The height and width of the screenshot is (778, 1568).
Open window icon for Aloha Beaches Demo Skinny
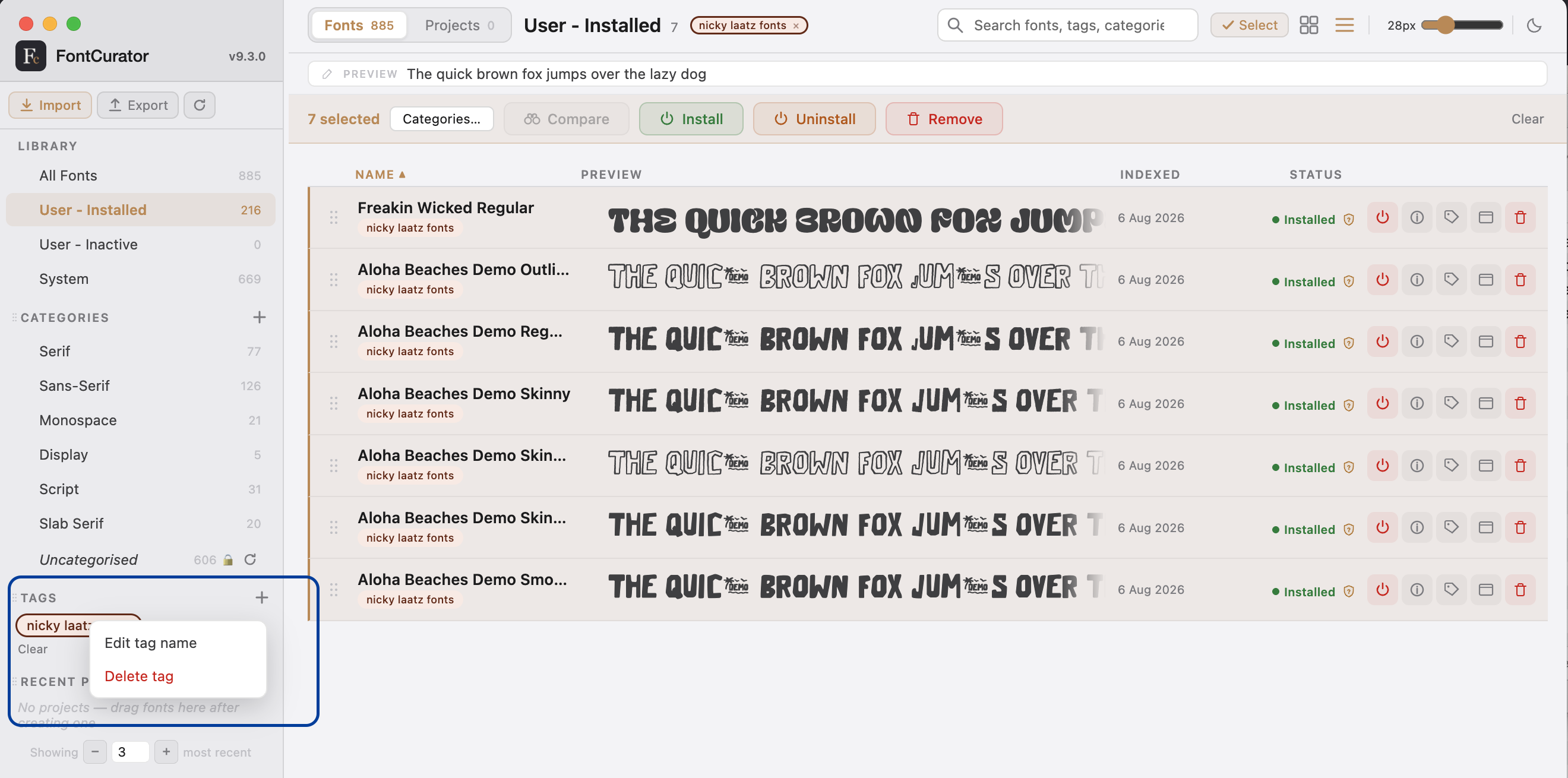tap(1486, 403)
